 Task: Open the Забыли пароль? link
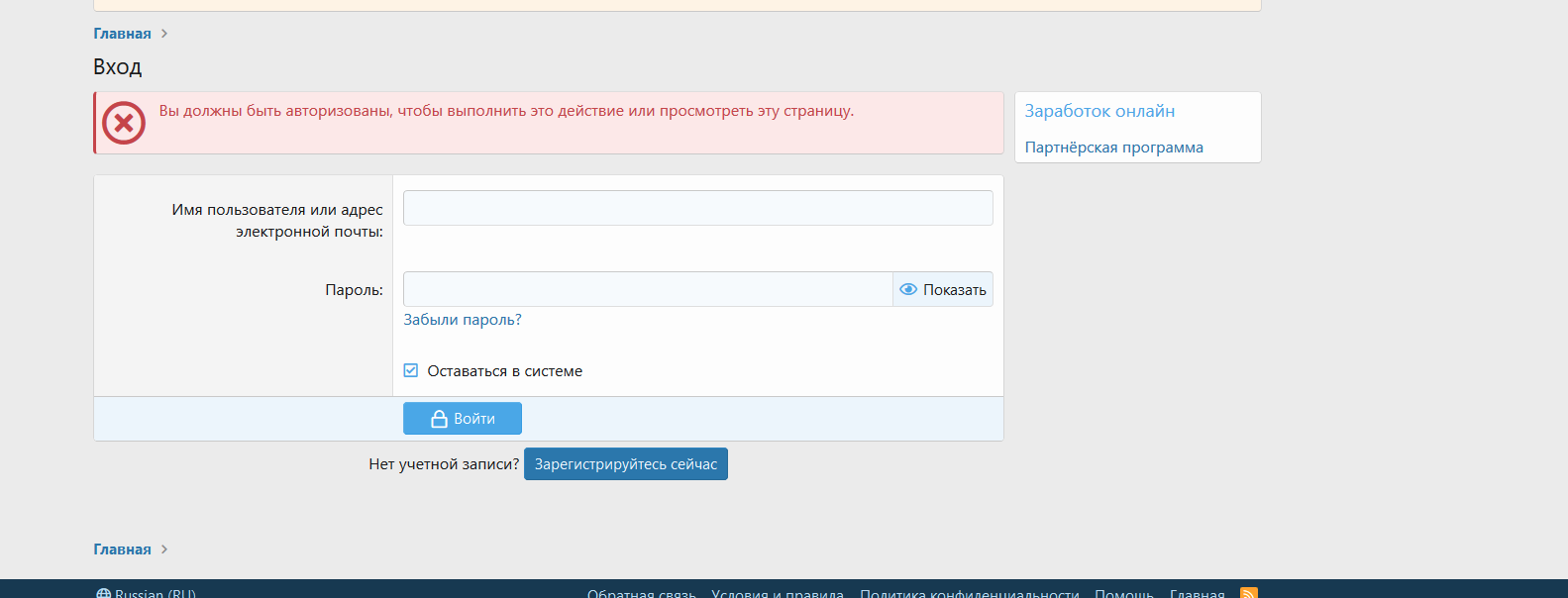(463, 320)
